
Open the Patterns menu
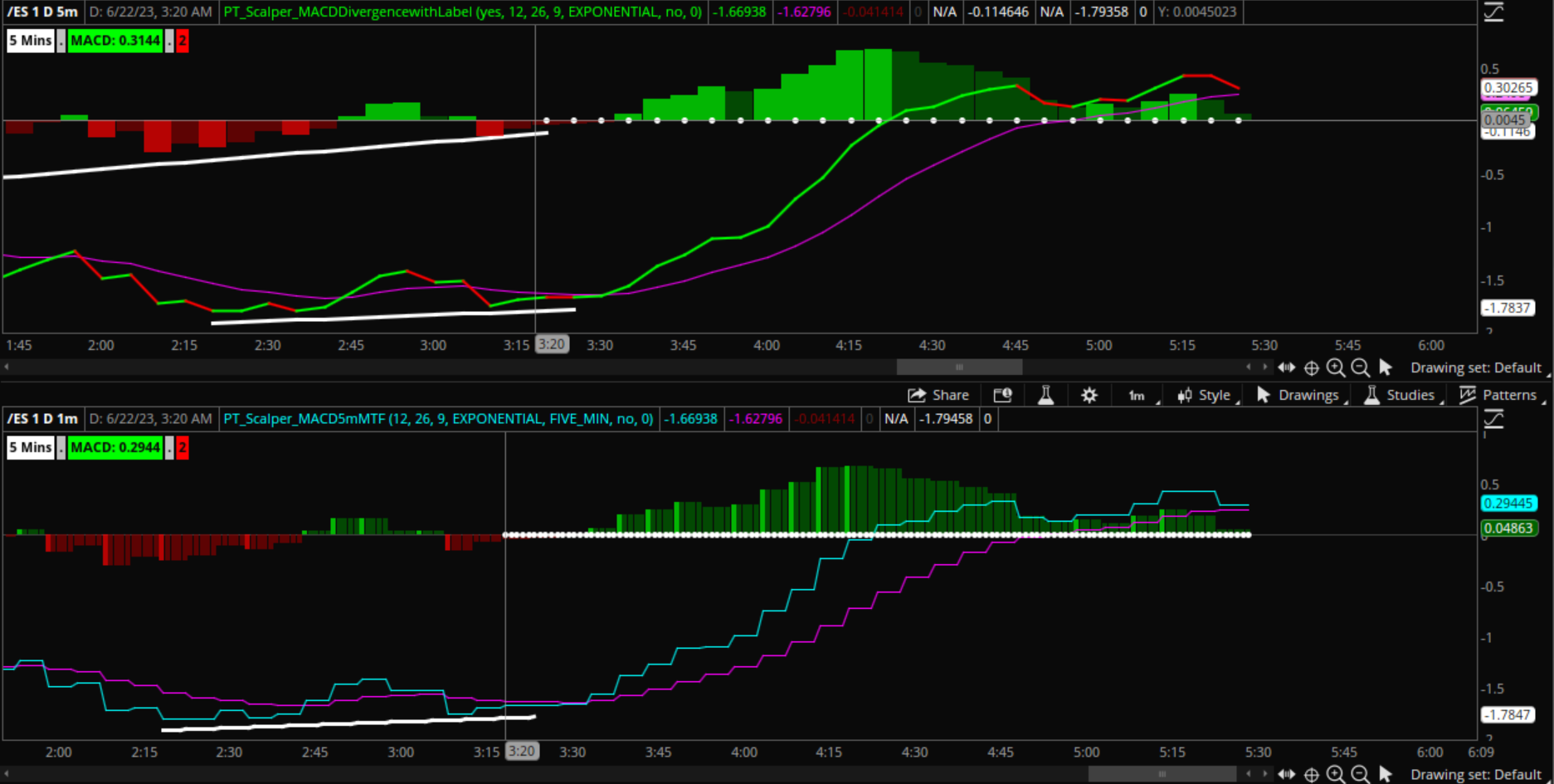(1502, 396)
